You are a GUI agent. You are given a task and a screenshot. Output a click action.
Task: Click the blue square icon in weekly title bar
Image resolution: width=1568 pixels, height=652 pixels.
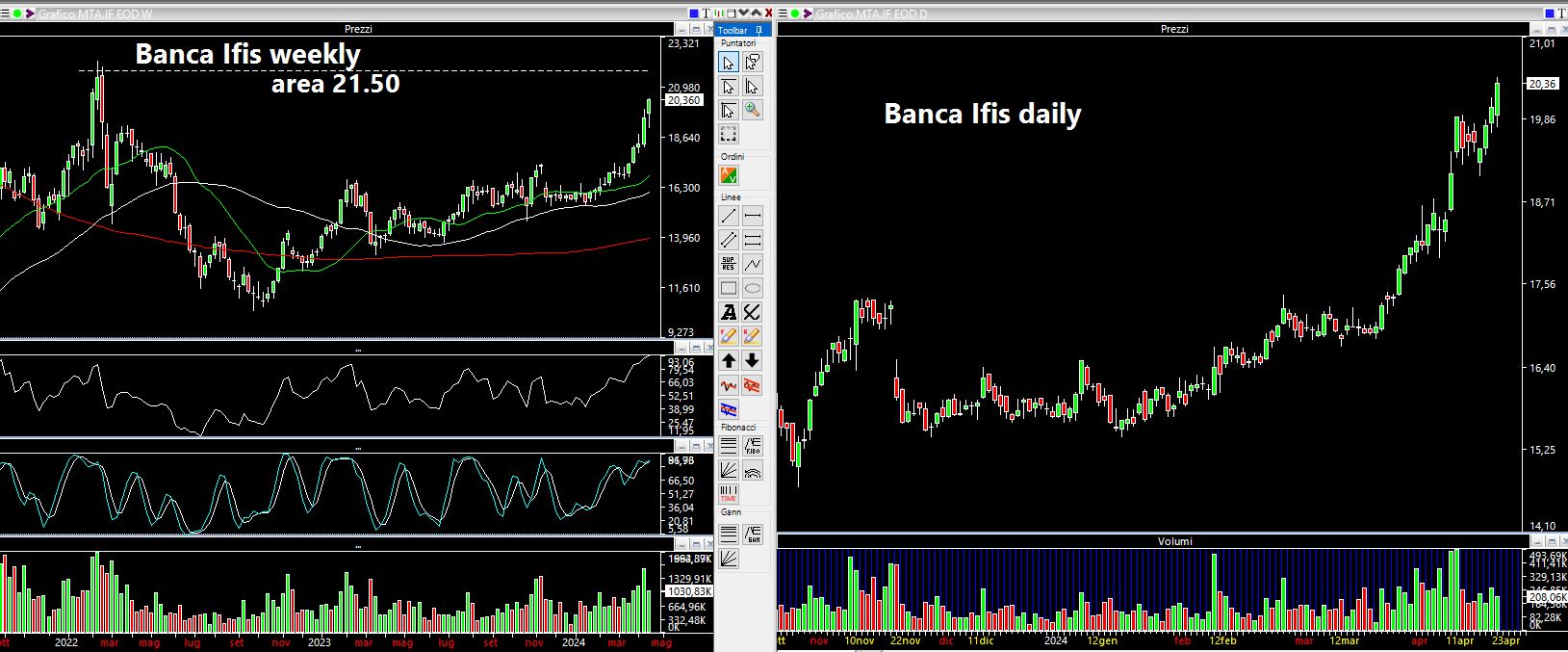(694, 13)
